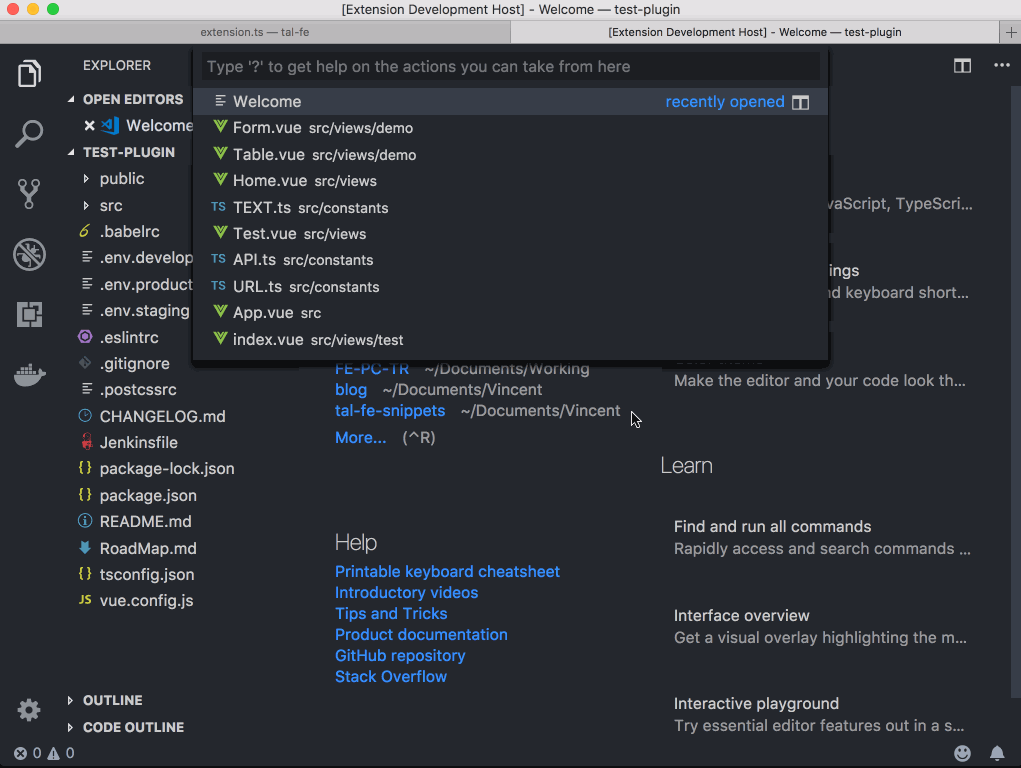
Task: Select Welcome in the quick open list
Action: click(510, 102)
